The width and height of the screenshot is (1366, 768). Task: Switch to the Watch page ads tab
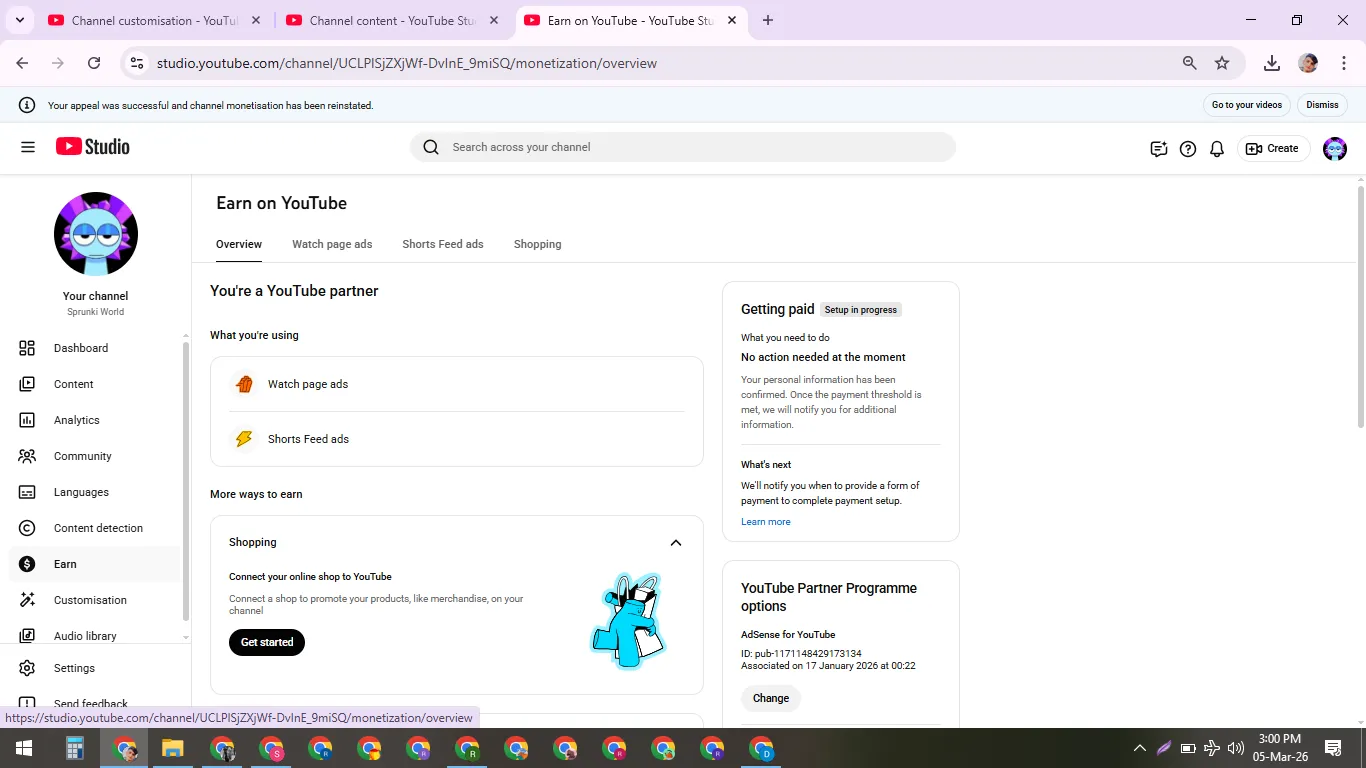coord(332,244)
